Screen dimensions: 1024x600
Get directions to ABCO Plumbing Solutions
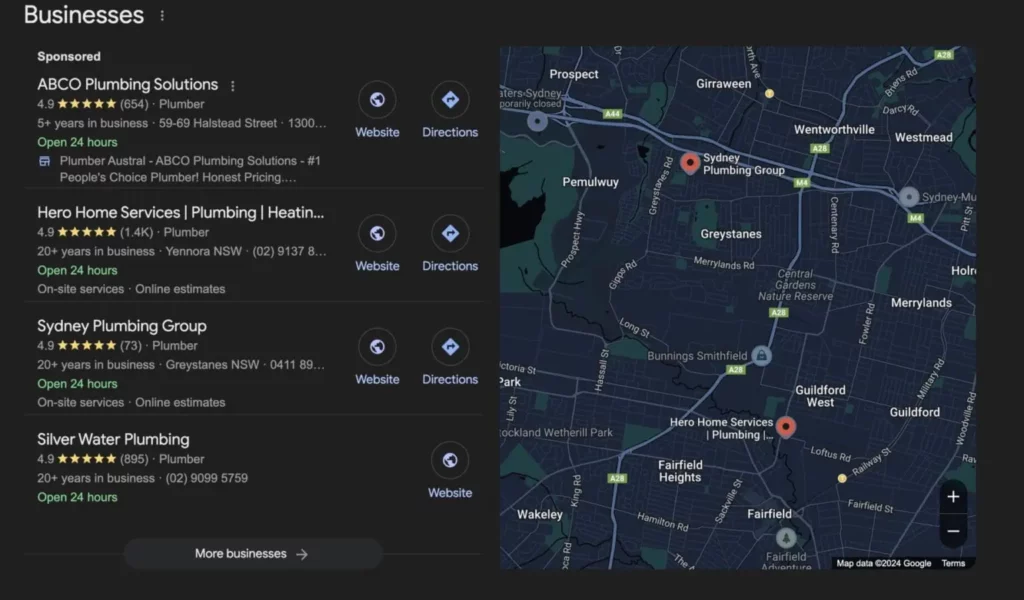click(450, 100)
